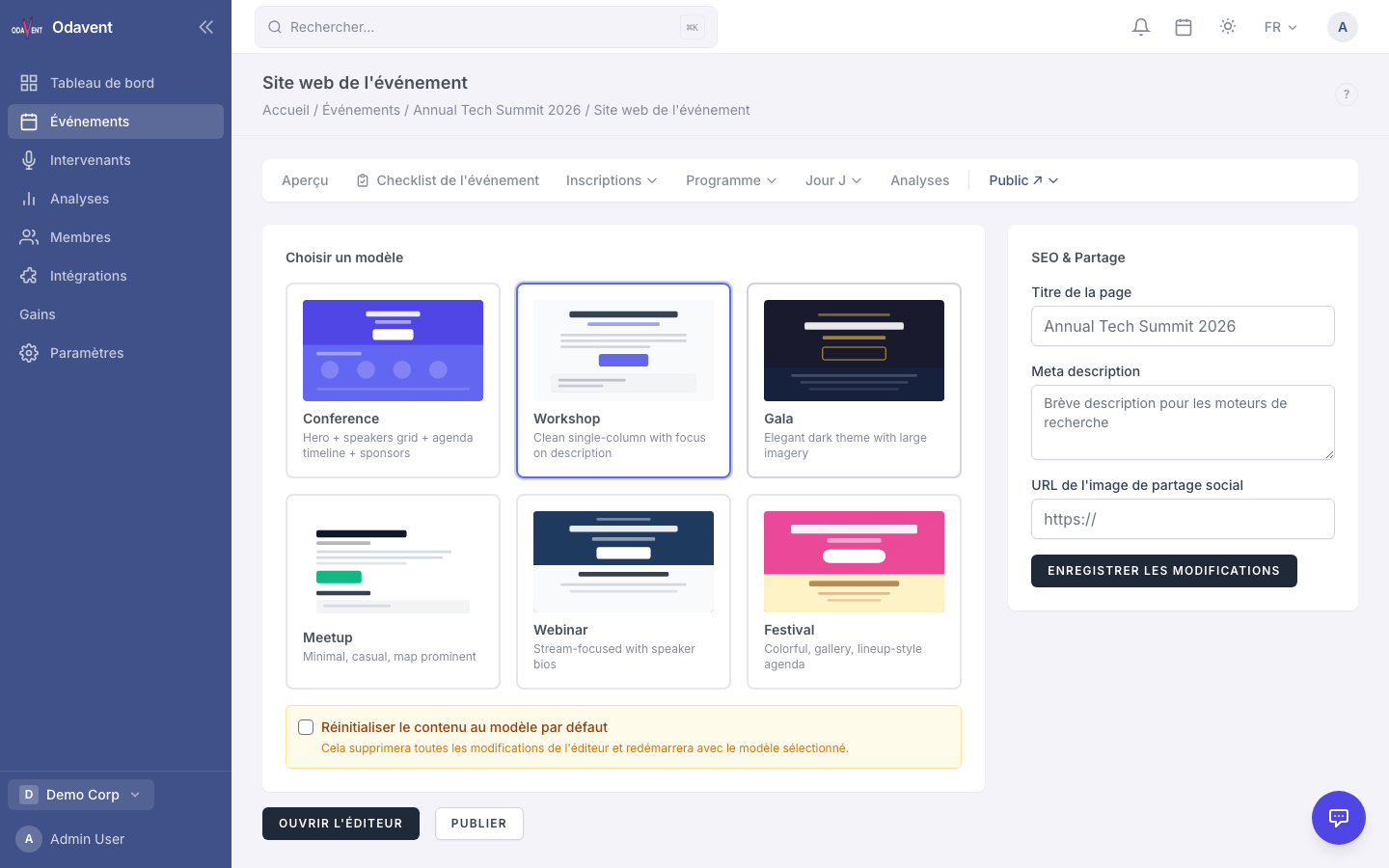
Task: Focus the Rechercher search field
Action: pos(486,27)
